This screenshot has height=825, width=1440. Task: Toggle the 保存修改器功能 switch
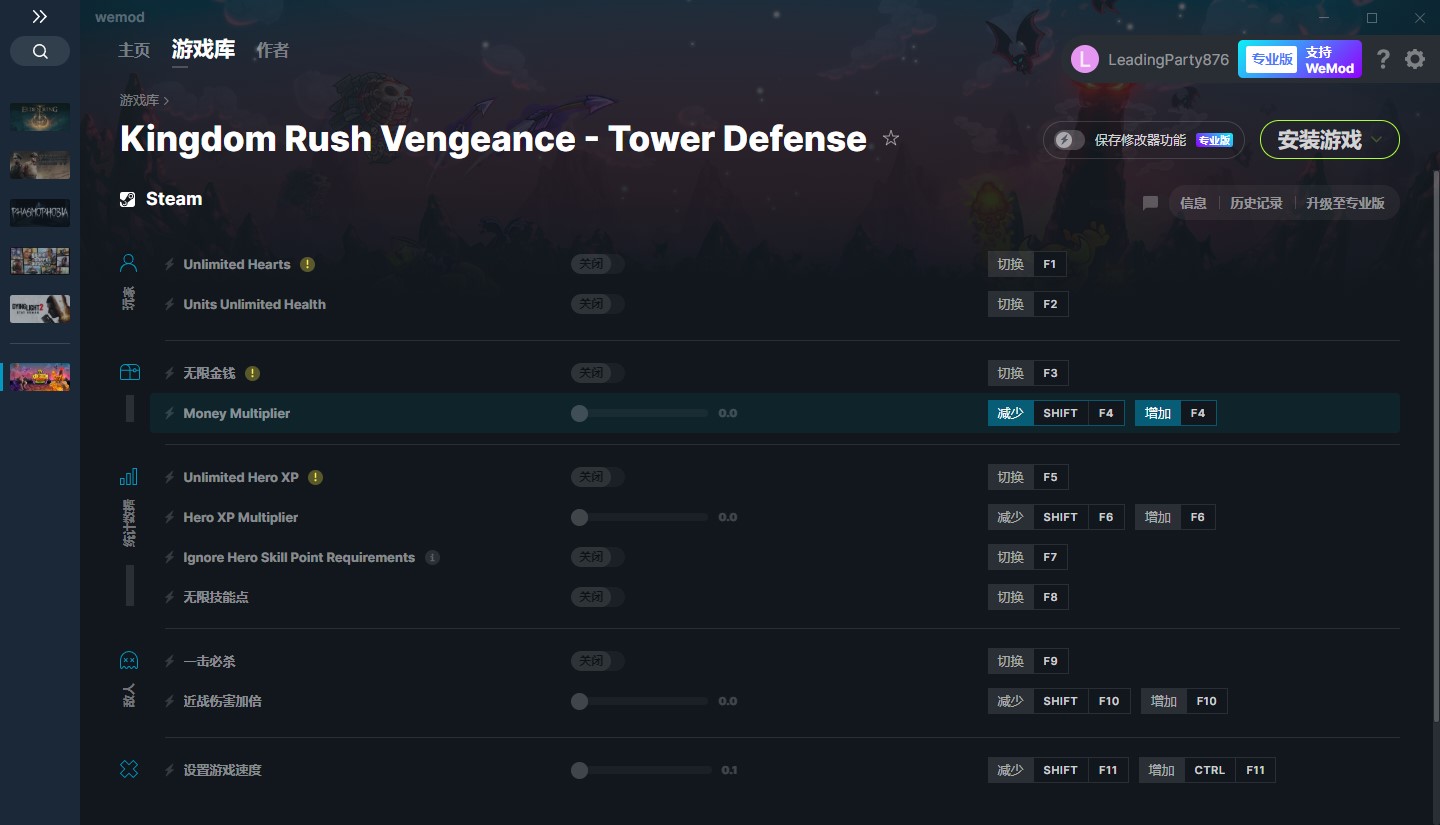click(1069, 140)
